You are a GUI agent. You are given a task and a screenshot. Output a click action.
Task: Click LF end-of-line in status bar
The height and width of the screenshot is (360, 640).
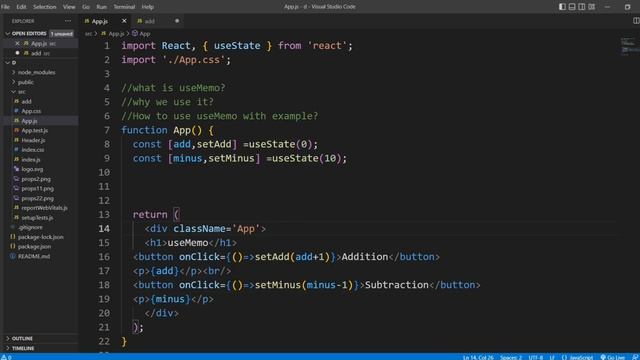pos(552,357)
